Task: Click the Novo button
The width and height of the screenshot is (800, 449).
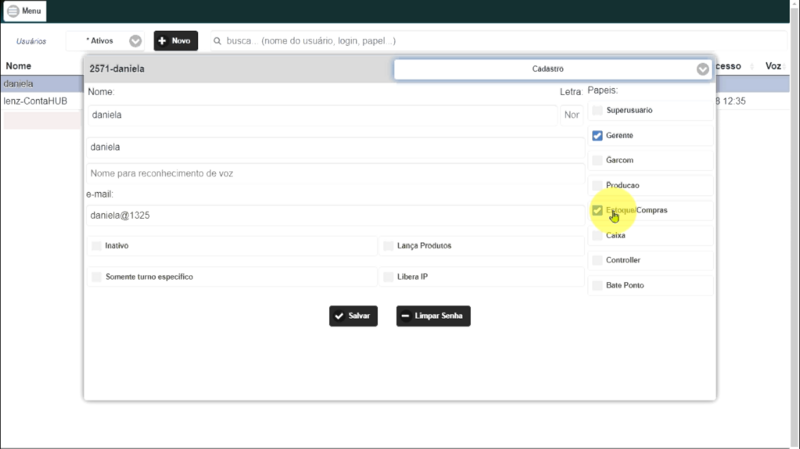Action: click(x=176, y=41)
